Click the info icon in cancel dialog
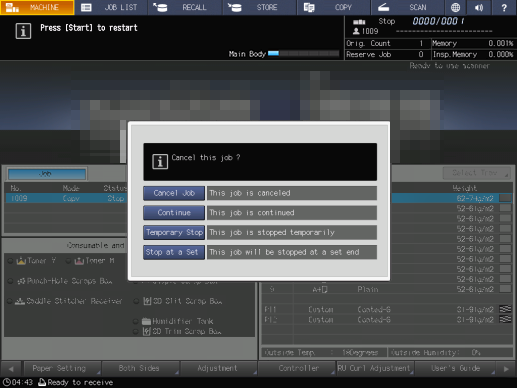 click(x=160, y=162)
